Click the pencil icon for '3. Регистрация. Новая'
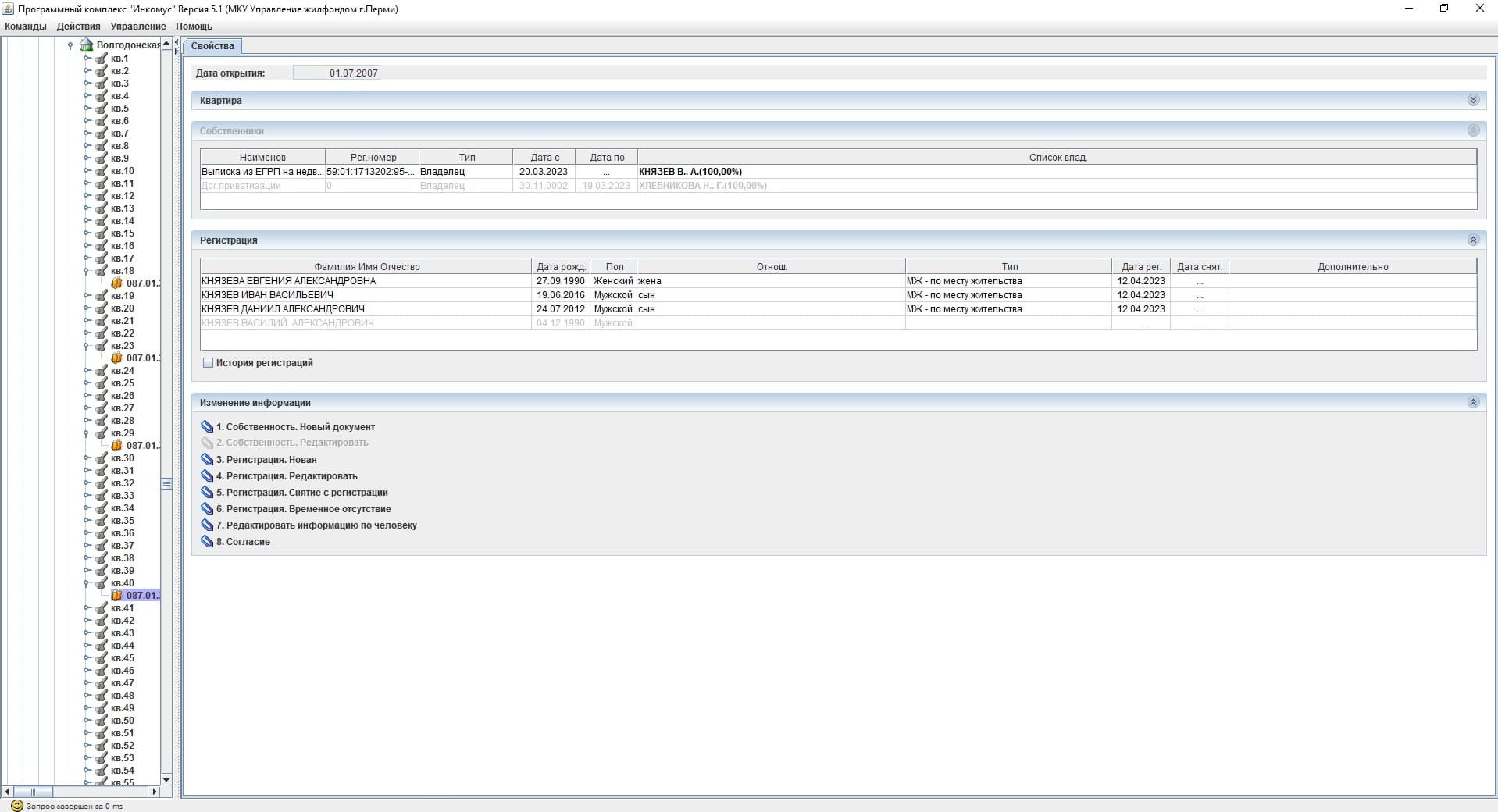 tap(207, 460)
